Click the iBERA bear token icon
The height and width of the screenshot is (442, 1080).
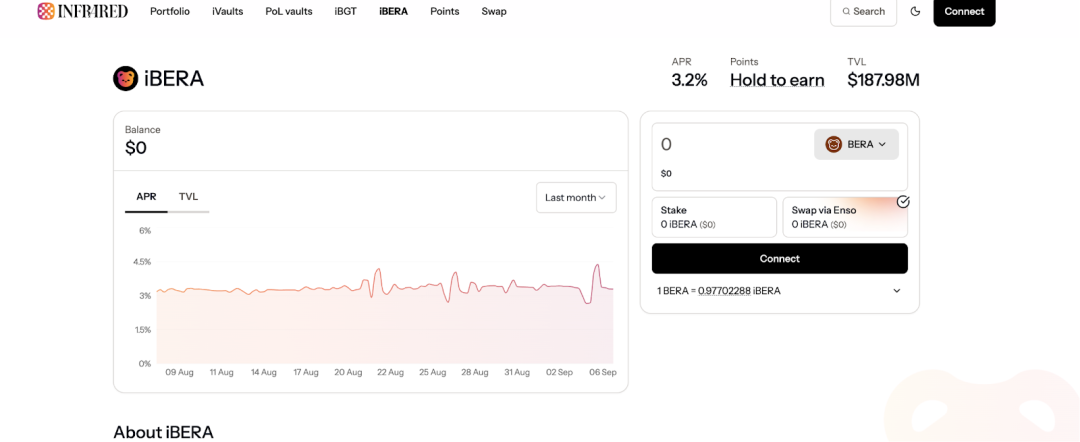tap(126, 79)
